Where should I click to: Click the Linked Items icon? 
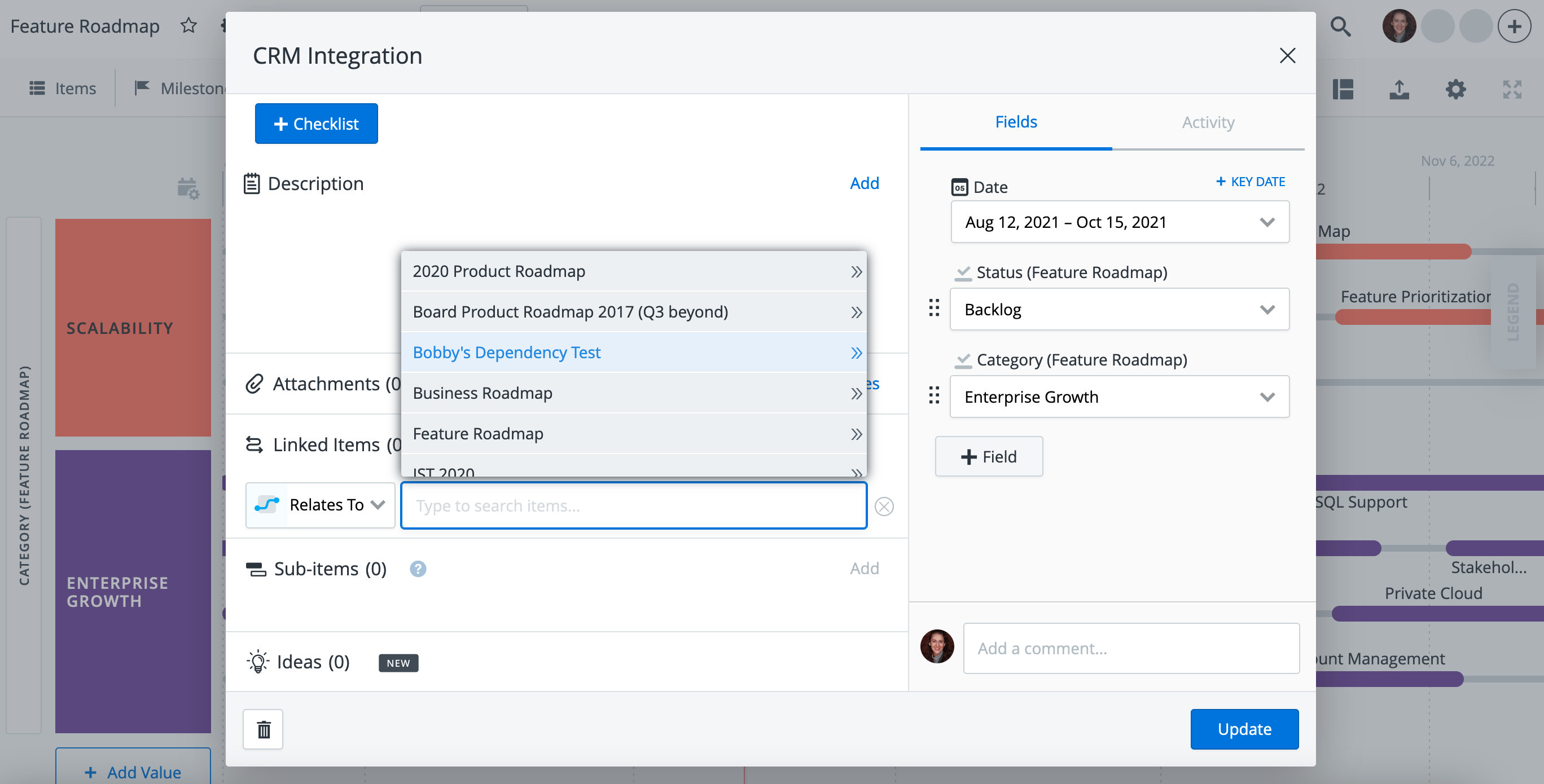click(254, 444)
